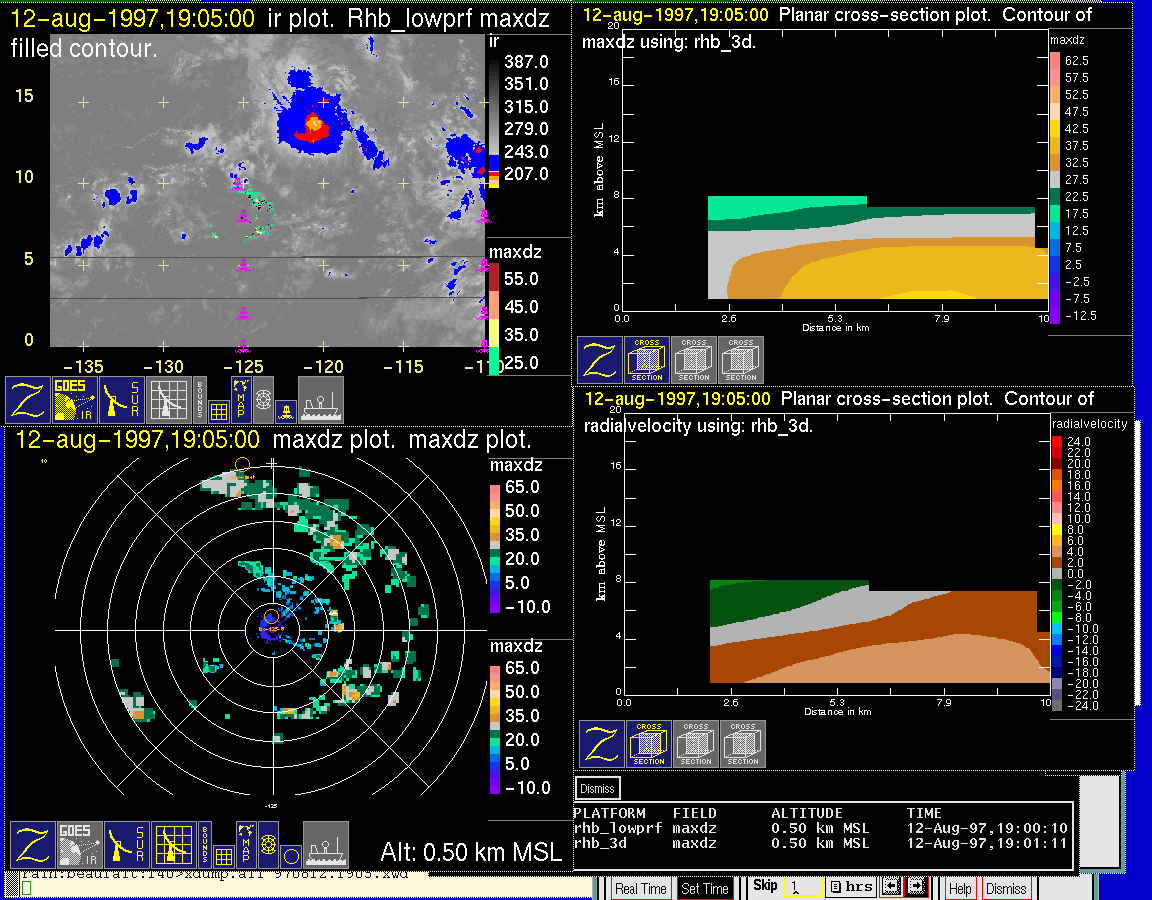
Task: Enable Real Time mode
Action: pyautogui.click(x=640, y=888)
